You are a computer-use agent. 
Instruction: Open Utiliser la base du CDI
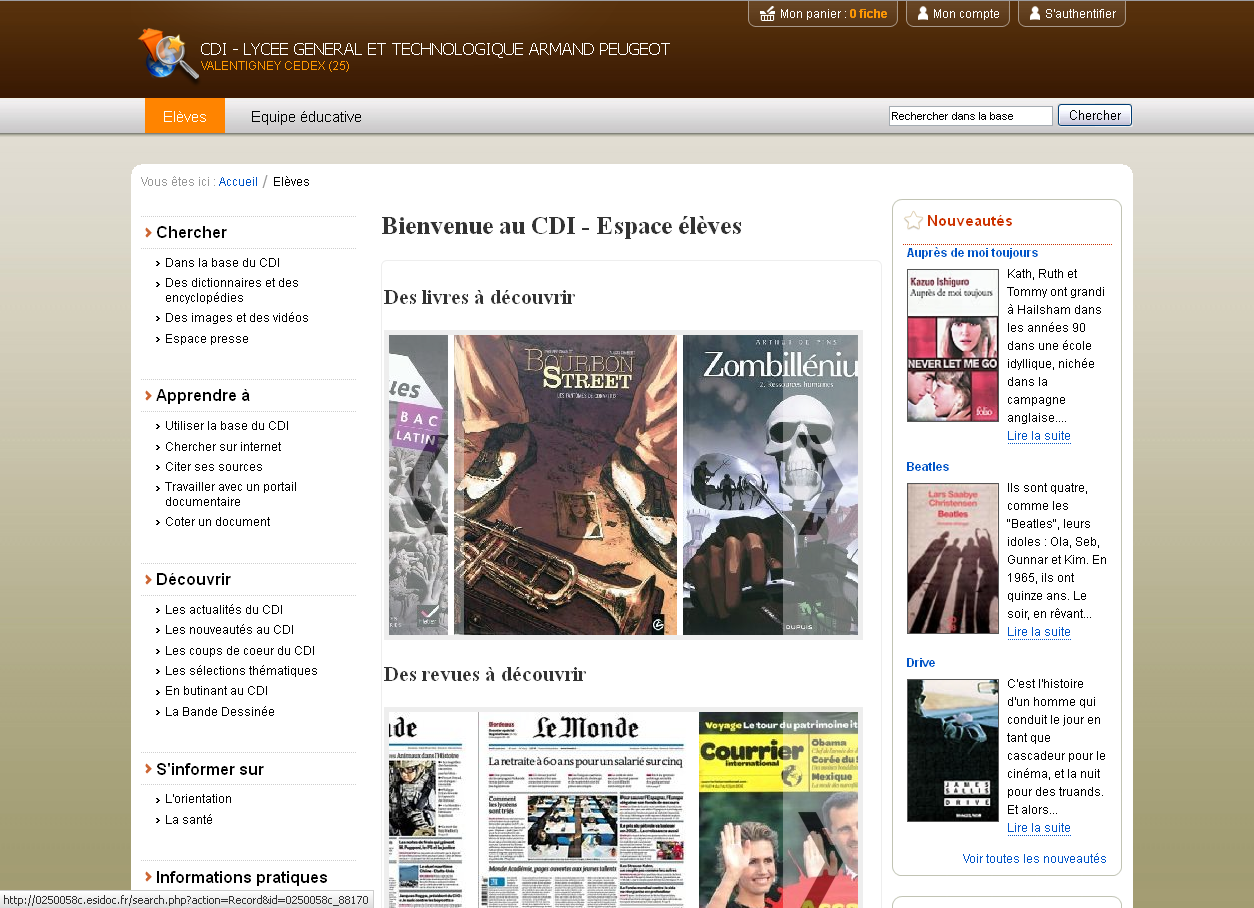pos(227,426)
